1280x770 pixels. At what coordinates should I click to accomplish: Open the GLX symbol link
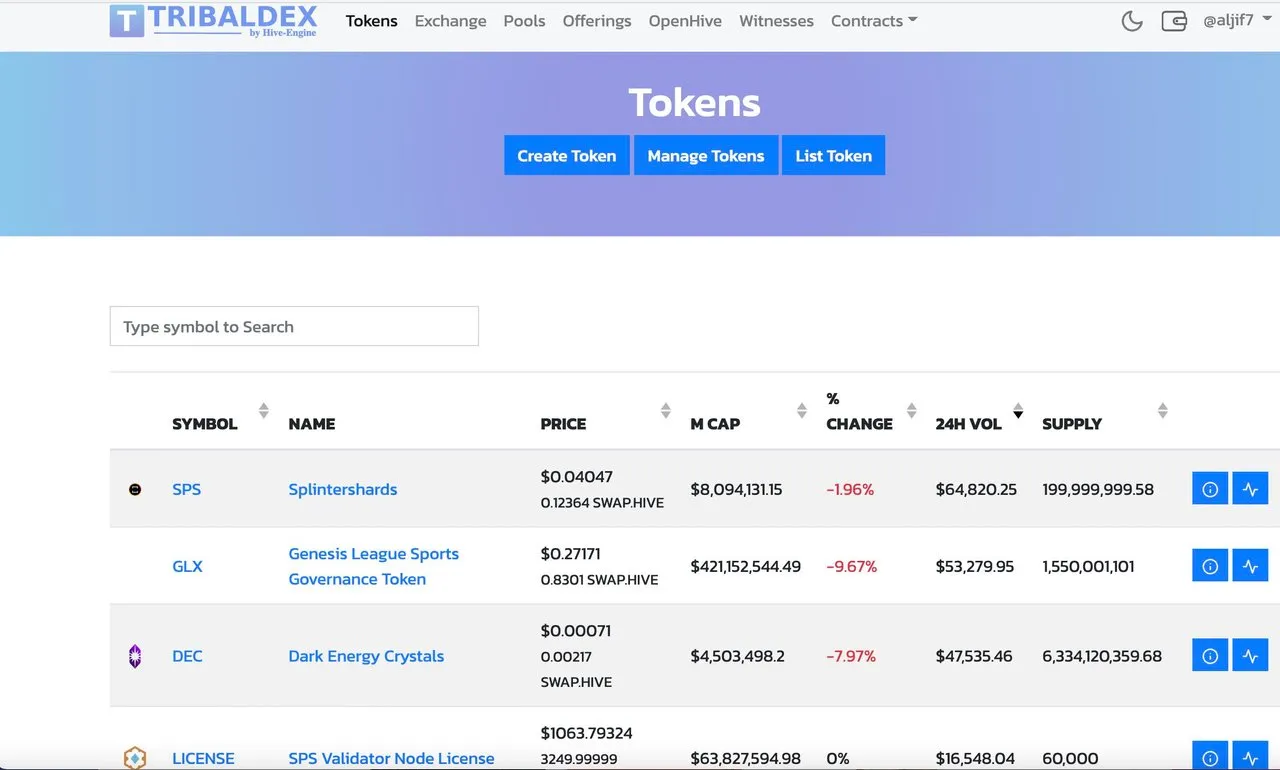tap(188, 566)
